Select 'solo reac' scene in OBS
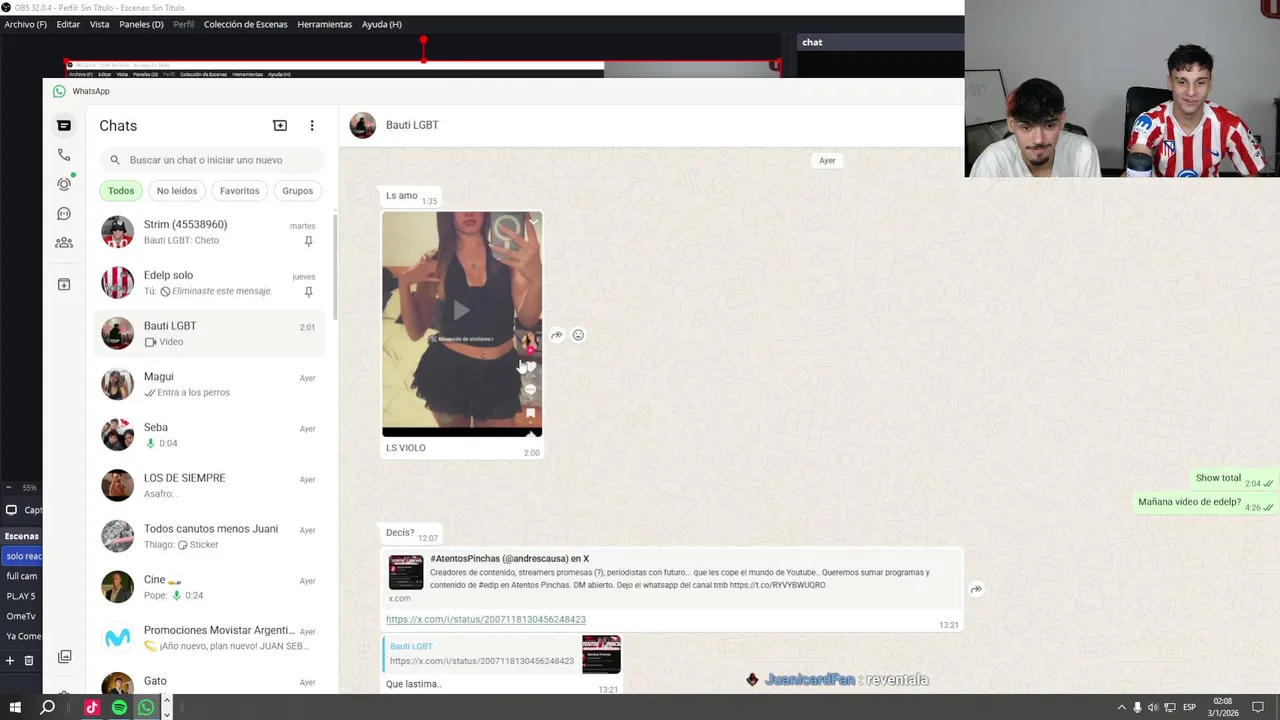Screen dimensions: 1280x720 (x=22, y=556)
